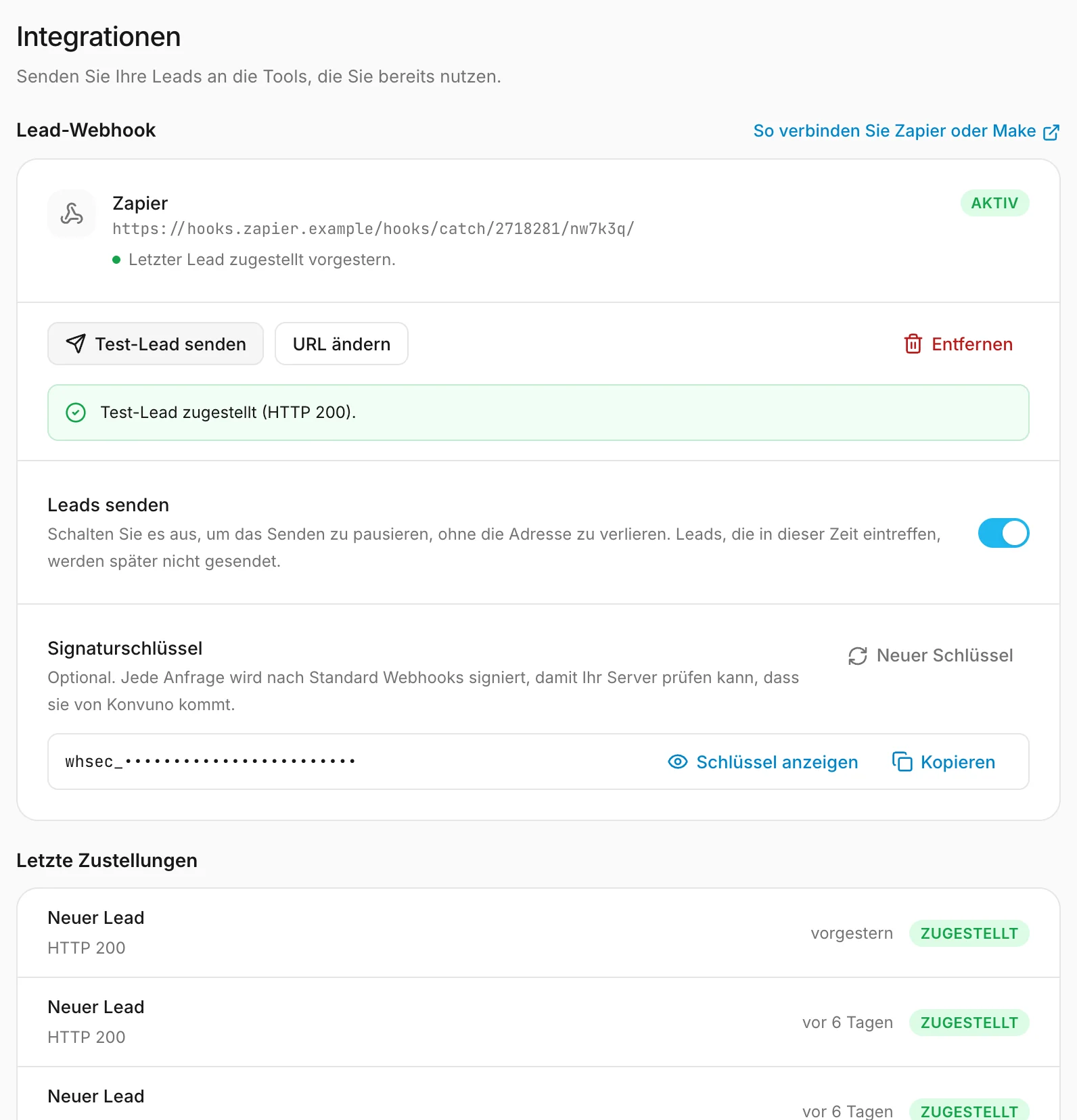This screenshot has height=1120, width=1077.
Task: Click the eye icon to reveal the key
Action: point(678,762)
